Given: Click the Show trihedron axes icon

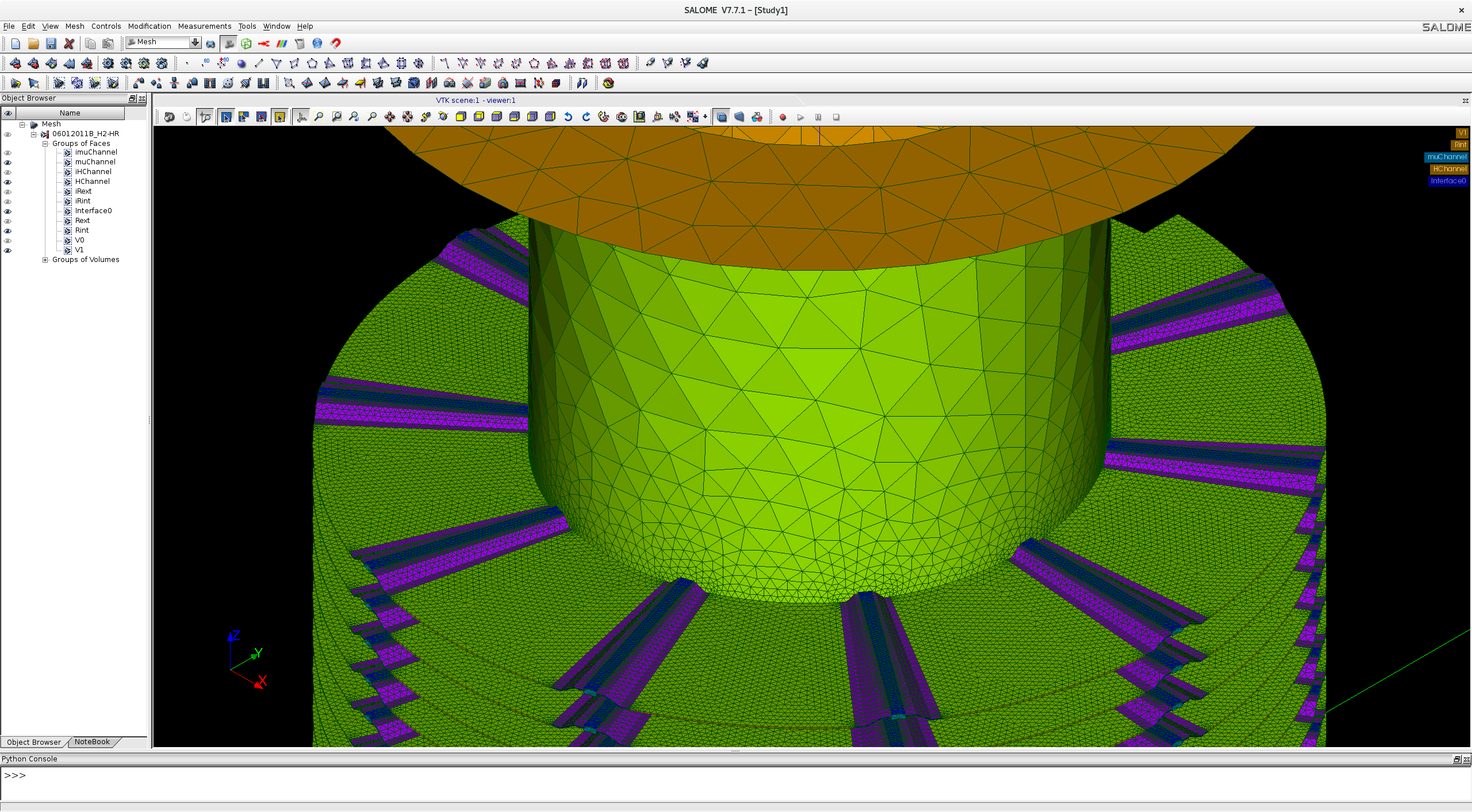Looking at the screenshot, I should pyautogui.click(x=301, y=117).
